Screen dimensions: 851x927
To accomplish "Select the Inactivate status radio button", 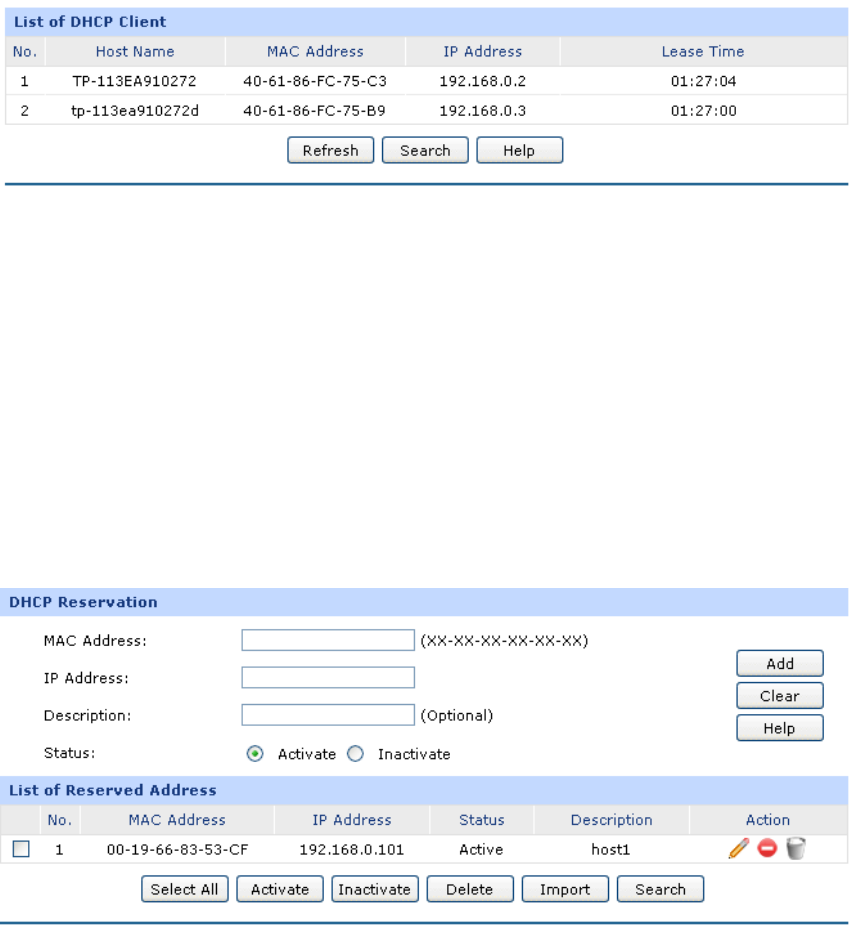I will click(x=355, y=754).
